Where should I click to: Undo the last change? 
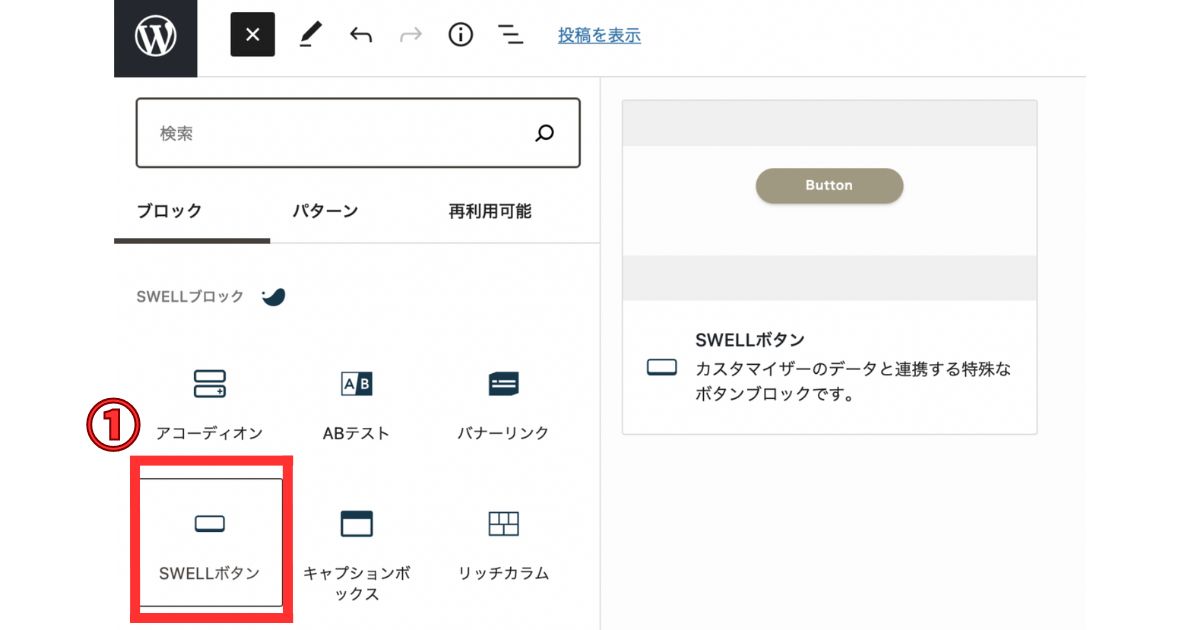361,36
